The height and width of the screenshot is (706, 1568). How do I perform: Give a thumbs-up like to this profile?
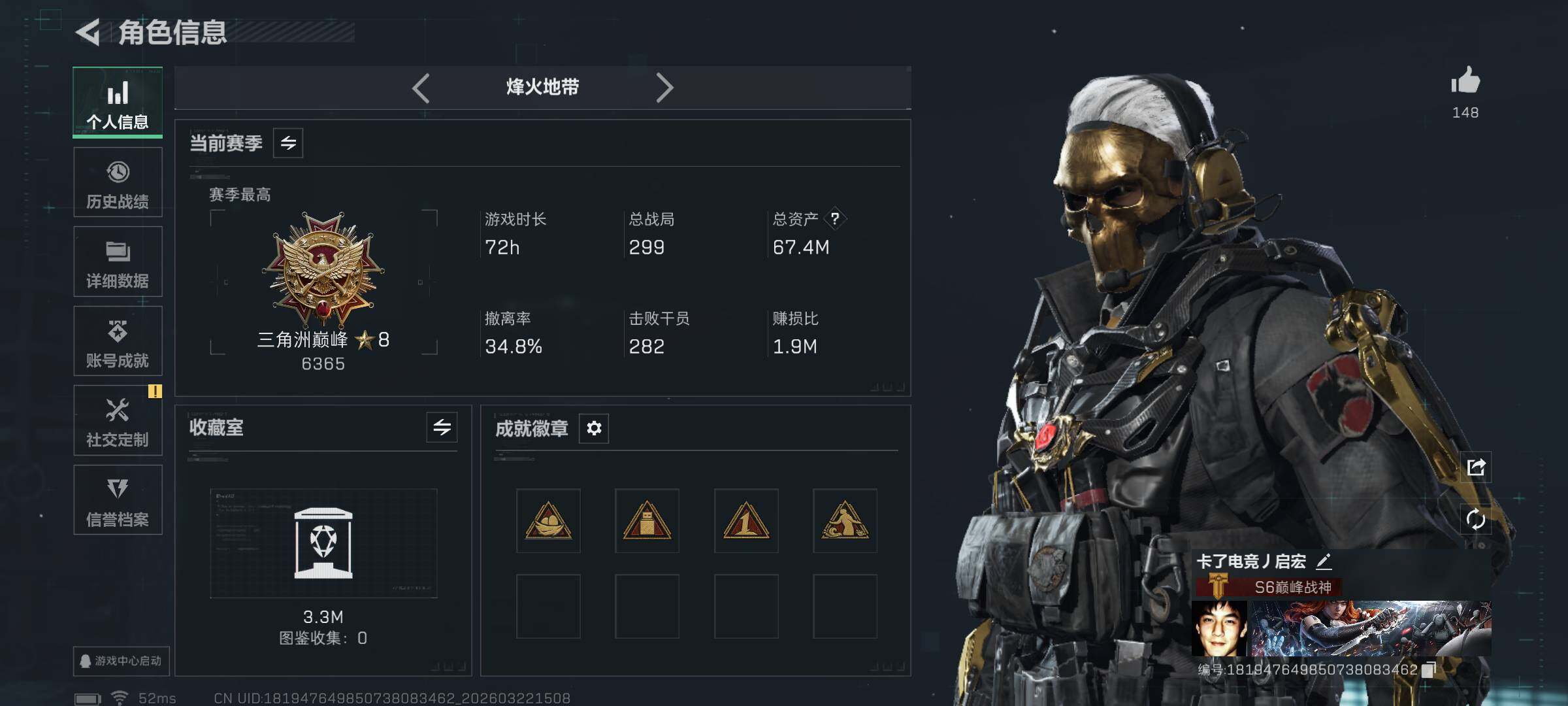click(1465, 81)
